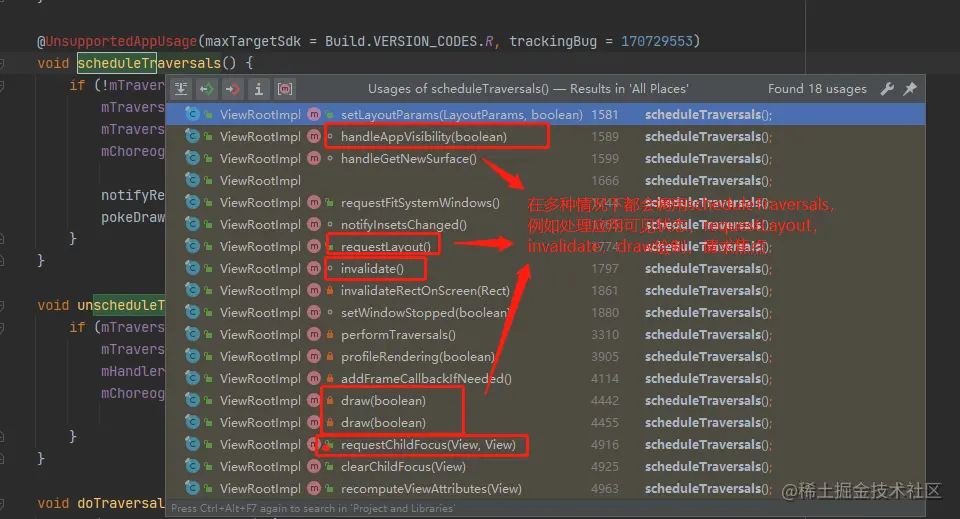The height and width of the screenshot is (519, 960).
Task: Click the method 'm' icon on requestLayout row
Action: pyautogui.click(x=314, y=247)
